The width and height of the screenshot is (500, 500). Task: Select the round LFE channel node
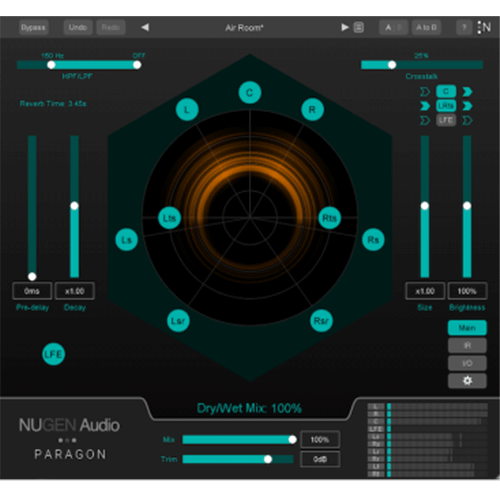pos(53,354)
